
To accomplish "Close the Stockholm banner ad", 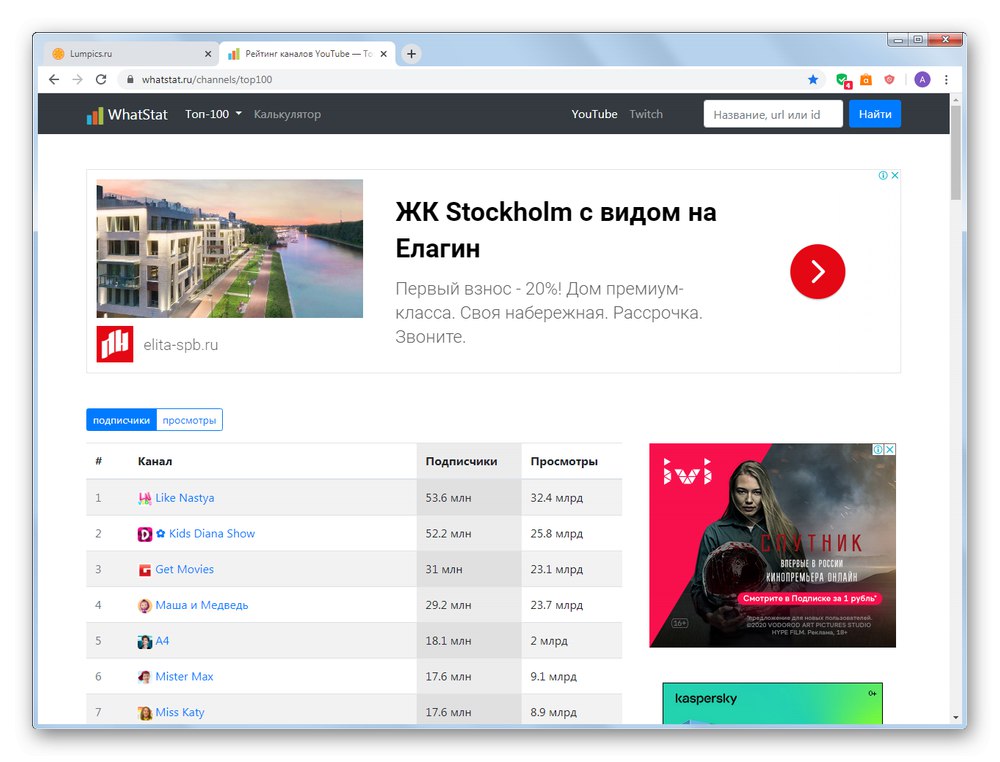I will [895, 175].
